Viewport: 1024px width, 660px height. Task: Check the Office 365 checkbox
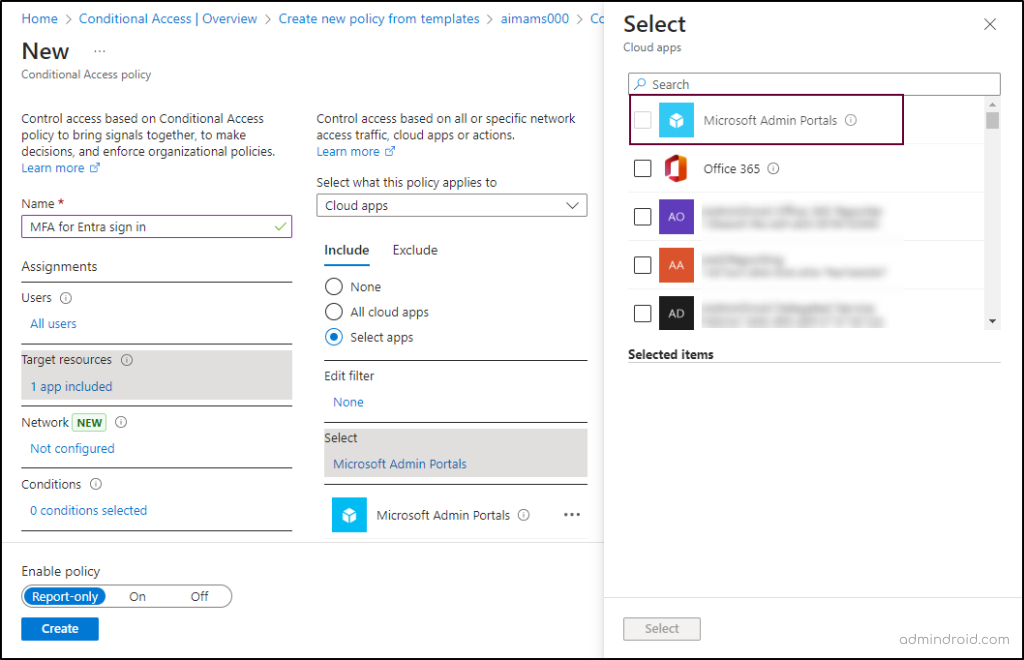[642, 169]
